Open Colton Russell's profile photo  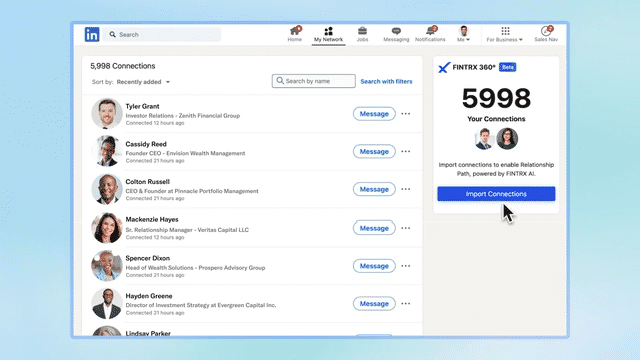[107, 189]
